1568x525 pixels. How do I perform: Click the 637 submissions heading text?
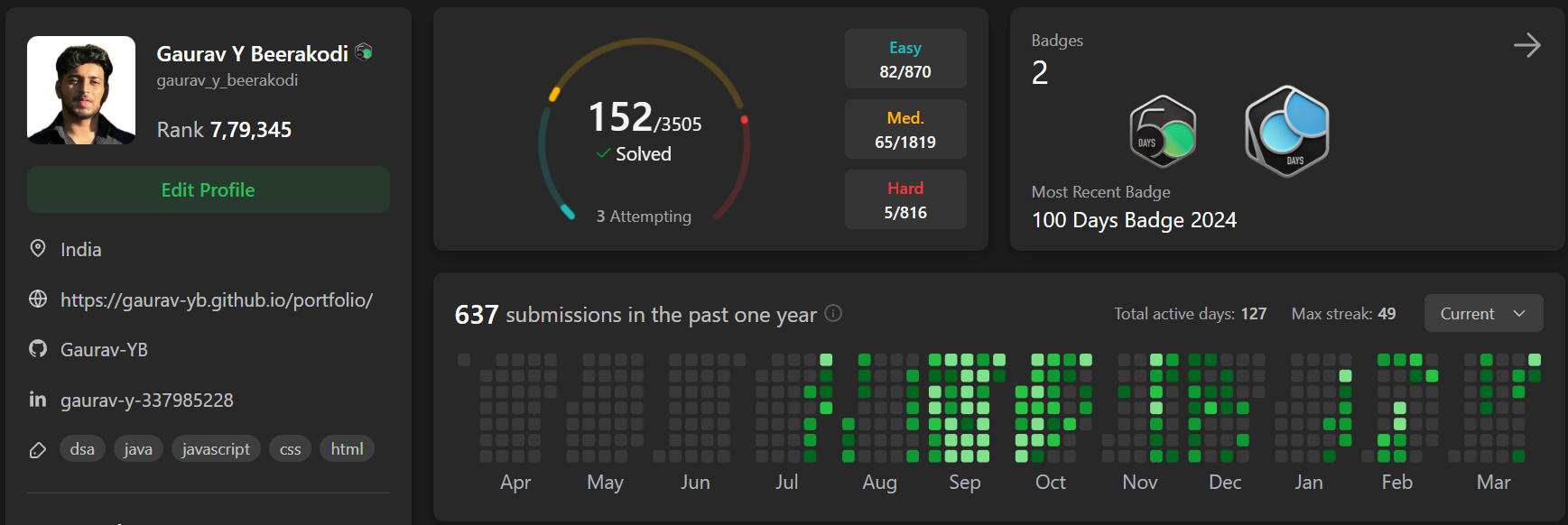[x=636, y=314]
